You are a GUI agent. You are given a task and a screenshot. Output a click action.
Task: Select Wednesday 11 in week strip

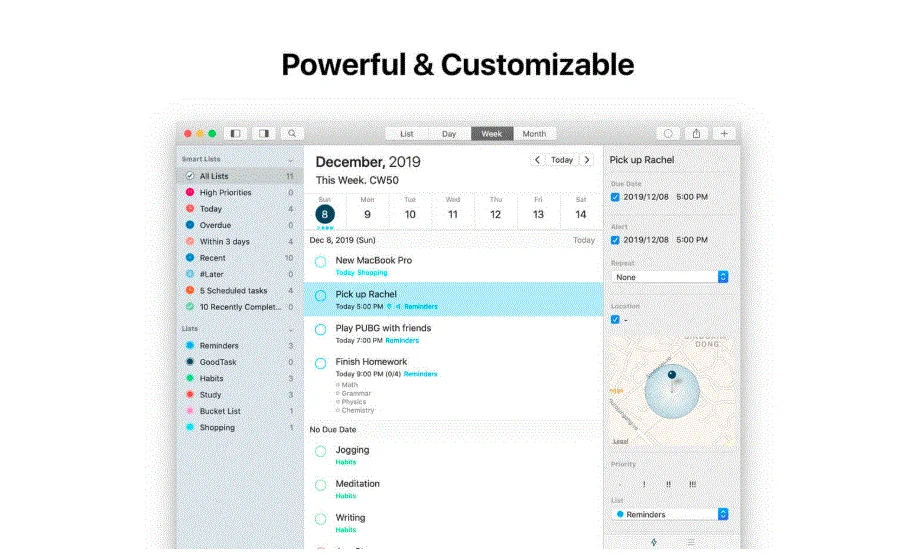click(x=453, y=214)
